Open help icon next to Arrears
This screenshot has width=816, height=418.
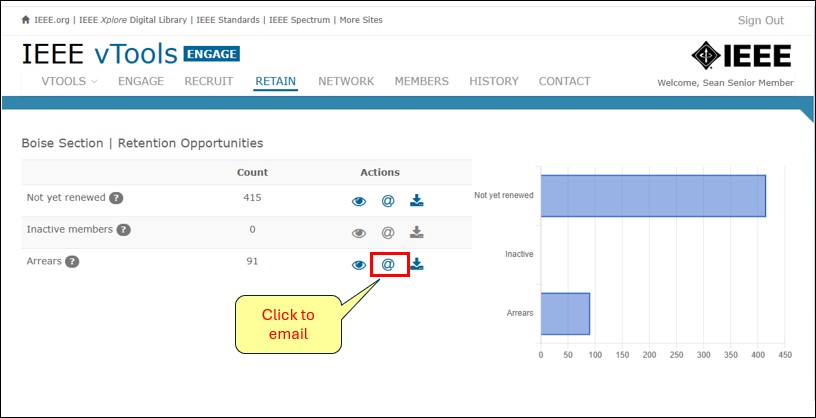tap(72, 262)
